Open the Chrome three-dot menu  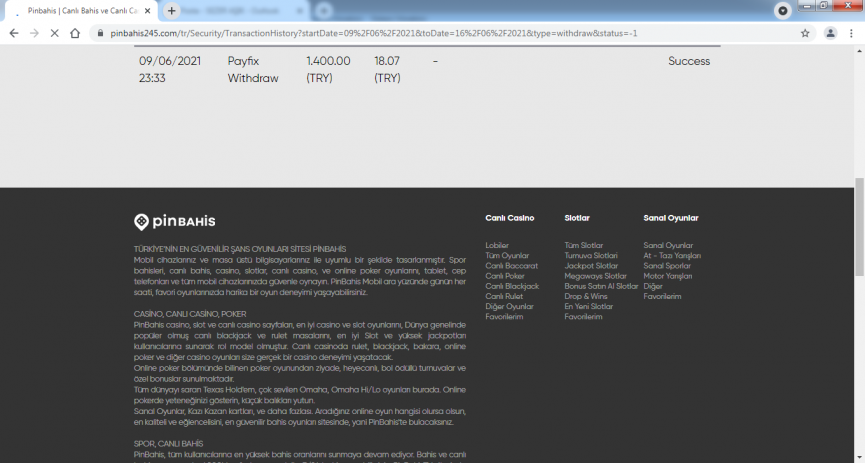(x=851, y=33)
